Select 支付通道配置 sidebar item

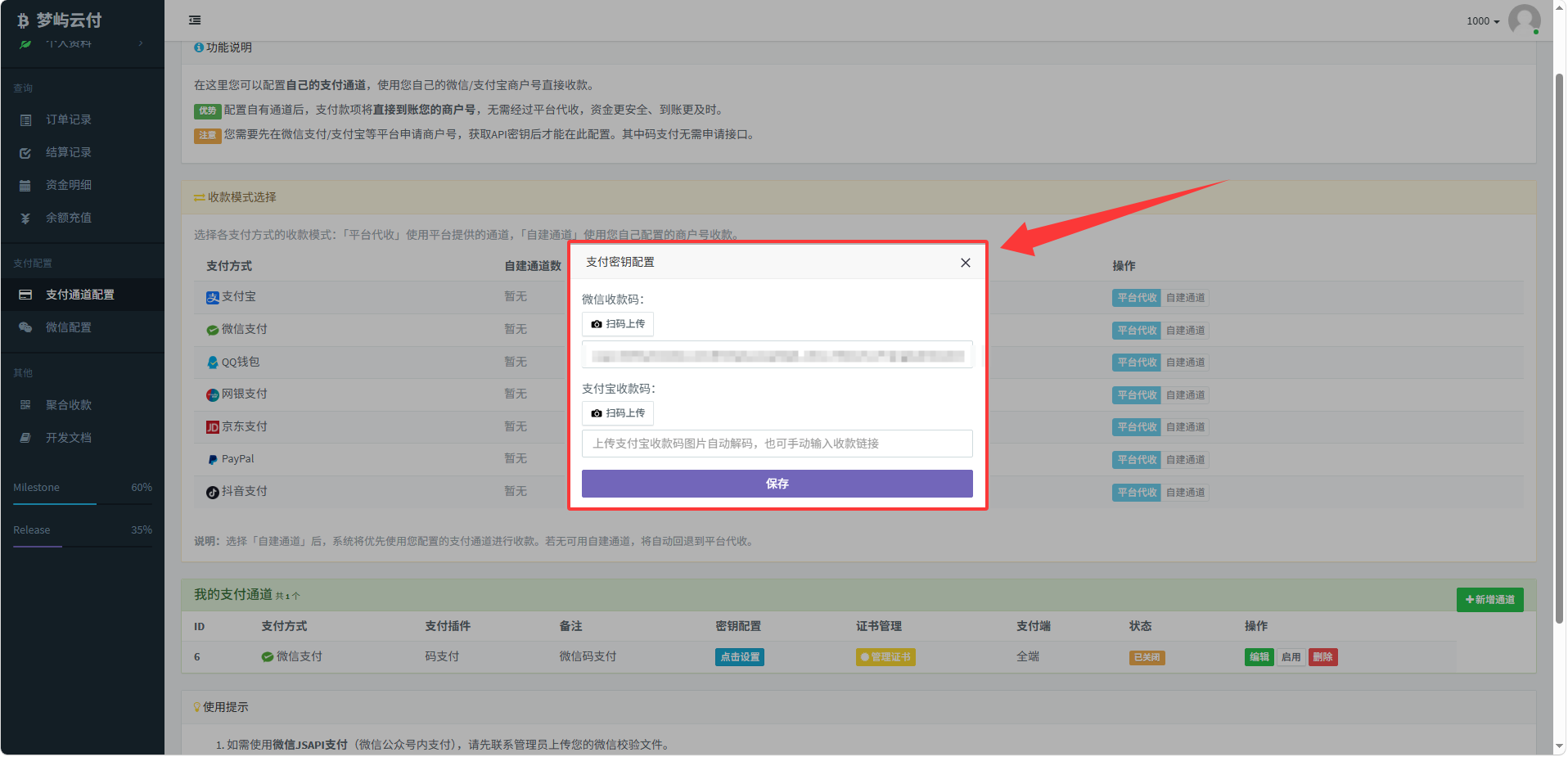coord(82,295)
